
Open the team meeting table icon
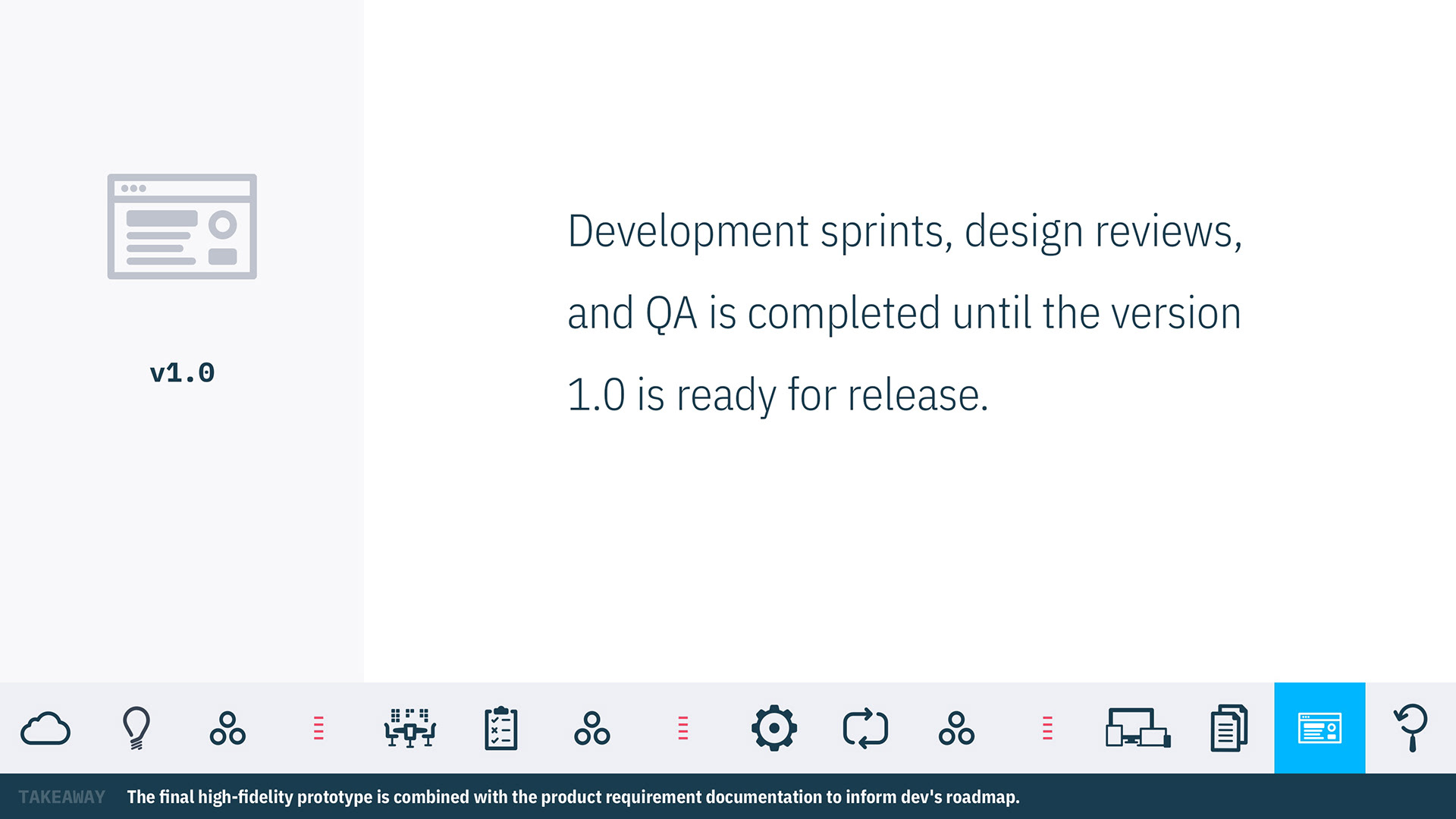[409, 728]
